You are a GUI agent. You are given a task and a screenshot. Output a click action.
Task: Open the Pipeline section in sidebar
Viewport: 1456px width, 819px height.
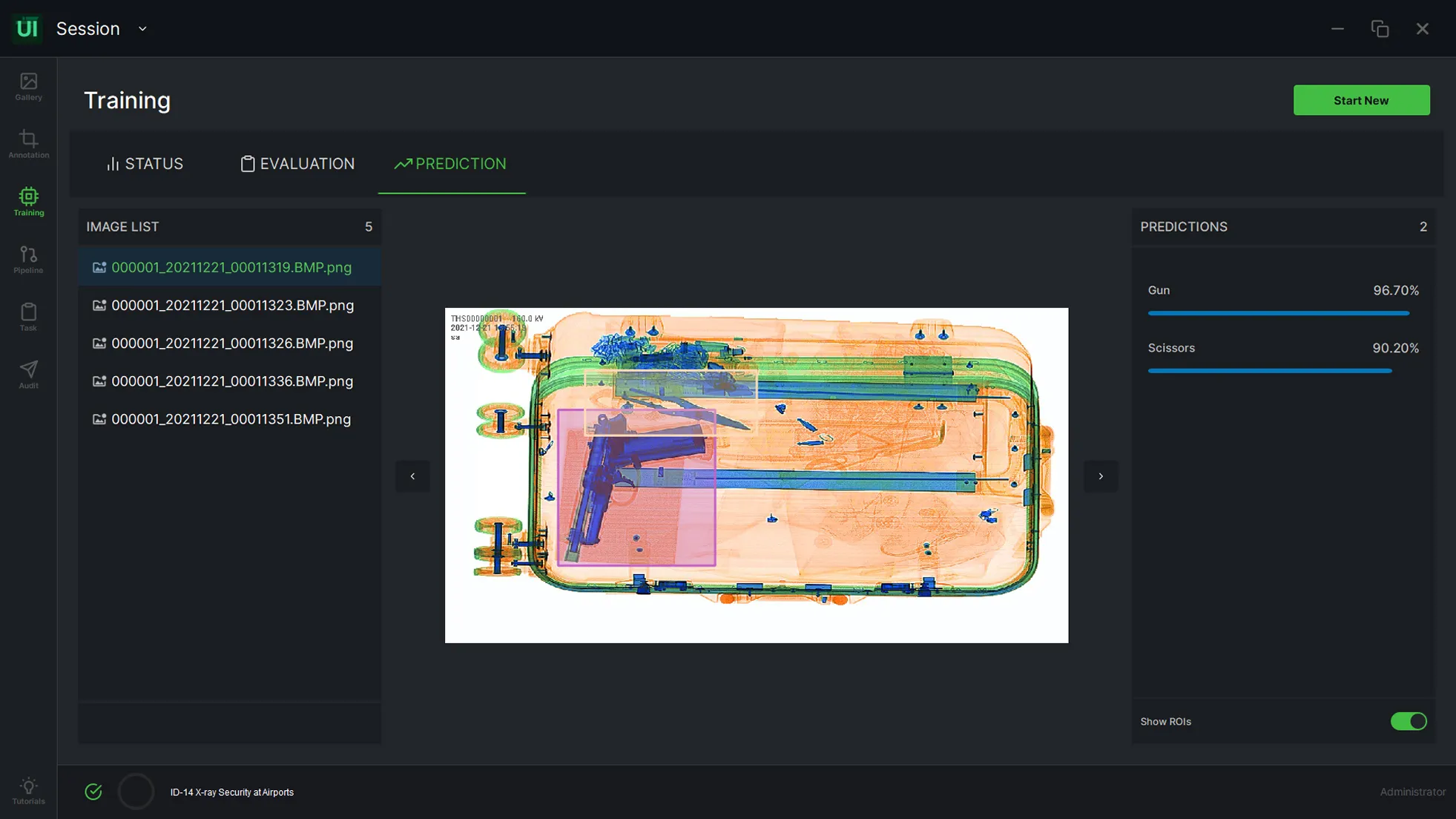point(28,260)
